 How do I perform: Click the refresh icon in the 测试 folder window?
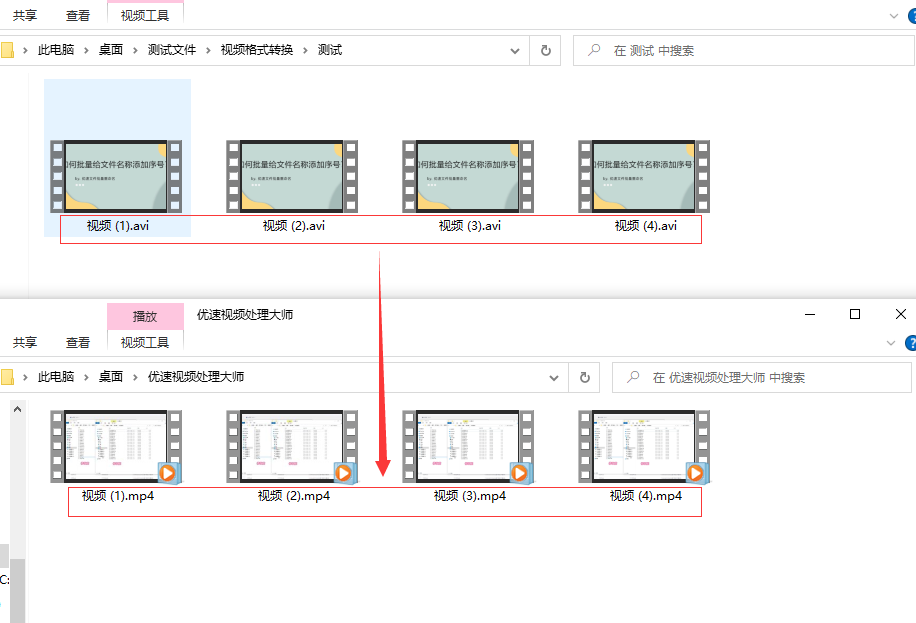(543, 50)
